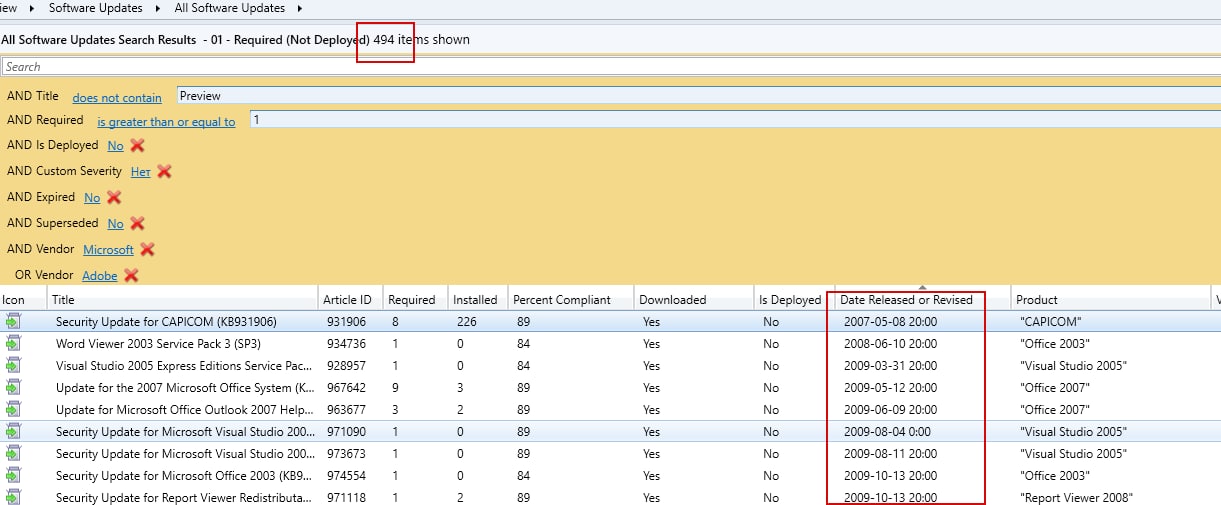The image size is (1221, 505).
Task: Click article ID 973673 cell
Action: (346, 454)
